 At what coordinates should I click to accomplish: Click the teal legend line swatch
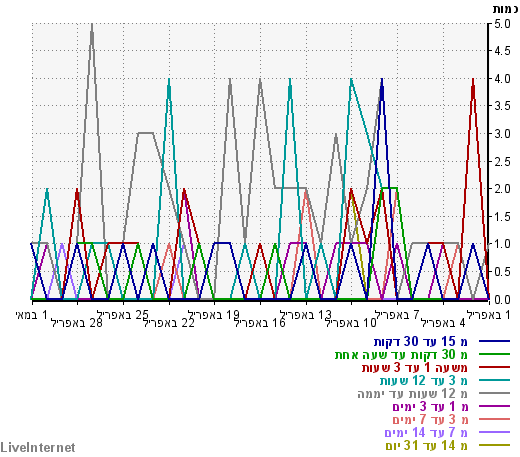click(x=495, y=380)
